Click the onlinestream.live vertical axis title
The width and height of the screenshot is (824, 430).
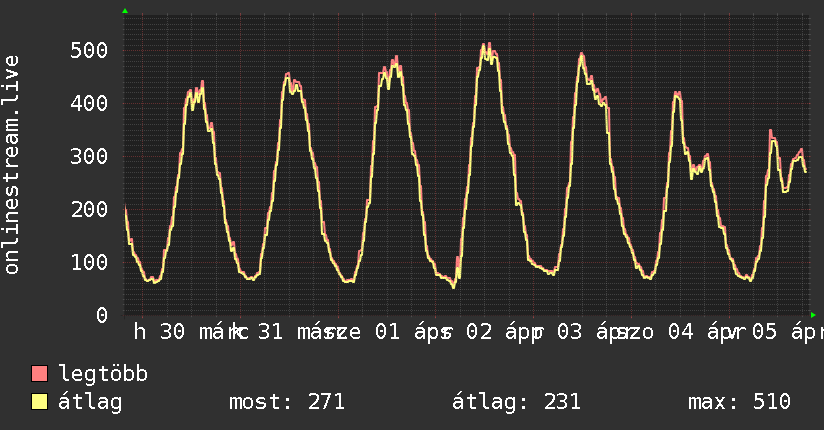click(12, 165)
